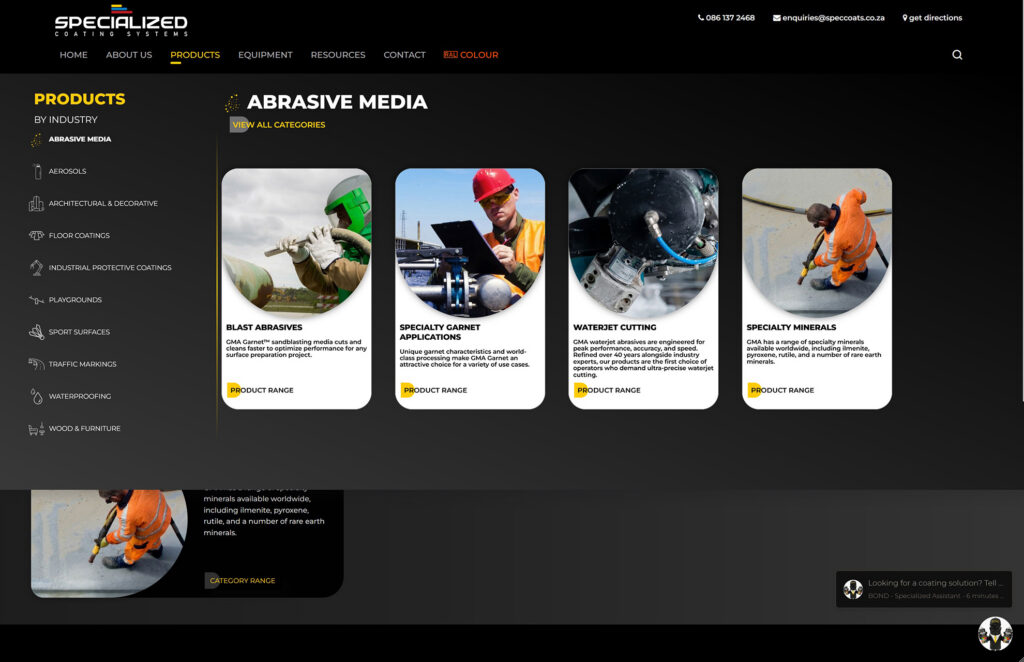Click the Waterjet Cutting card title
The height and width of the screenshot is (662, 1024).
tap(615, 327)
